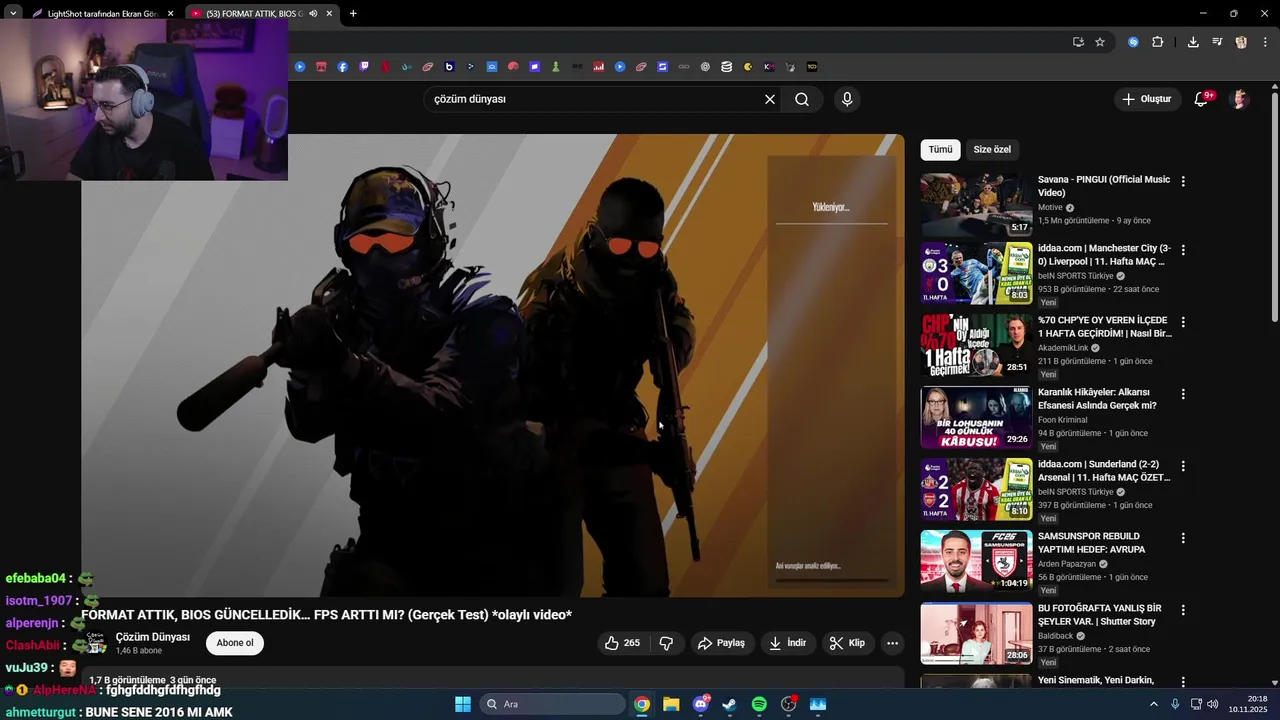Clear the search box with the X icon
1280x720 pixels.
tap(770, 99)
